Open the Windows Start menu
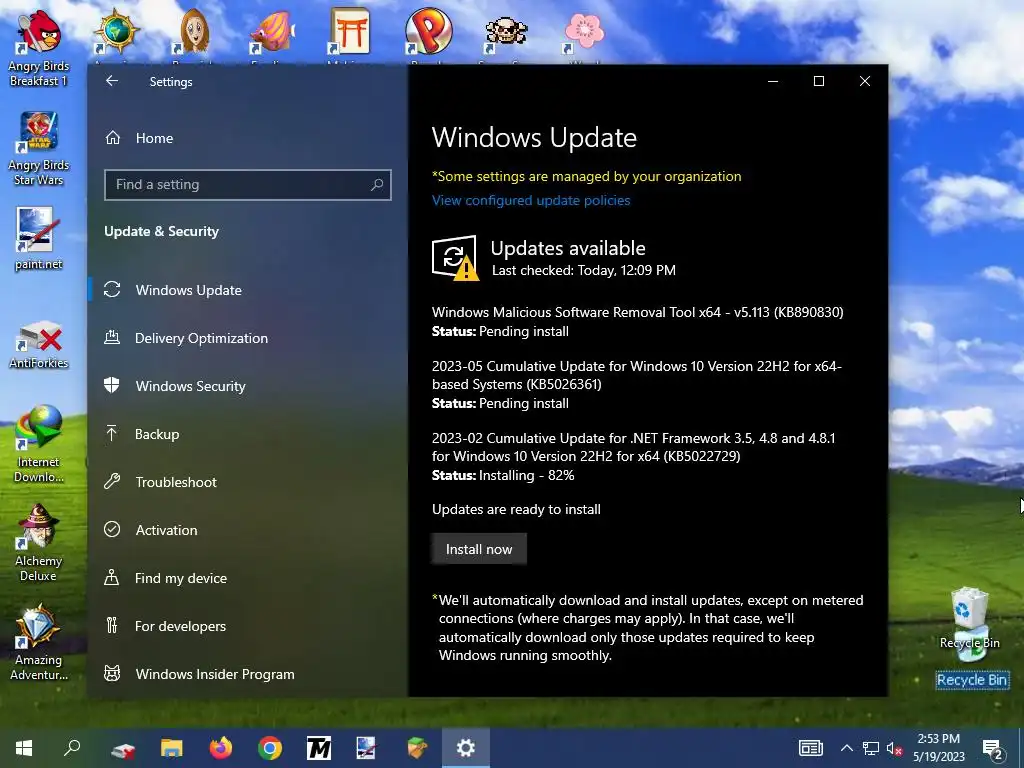 (24, 748)
